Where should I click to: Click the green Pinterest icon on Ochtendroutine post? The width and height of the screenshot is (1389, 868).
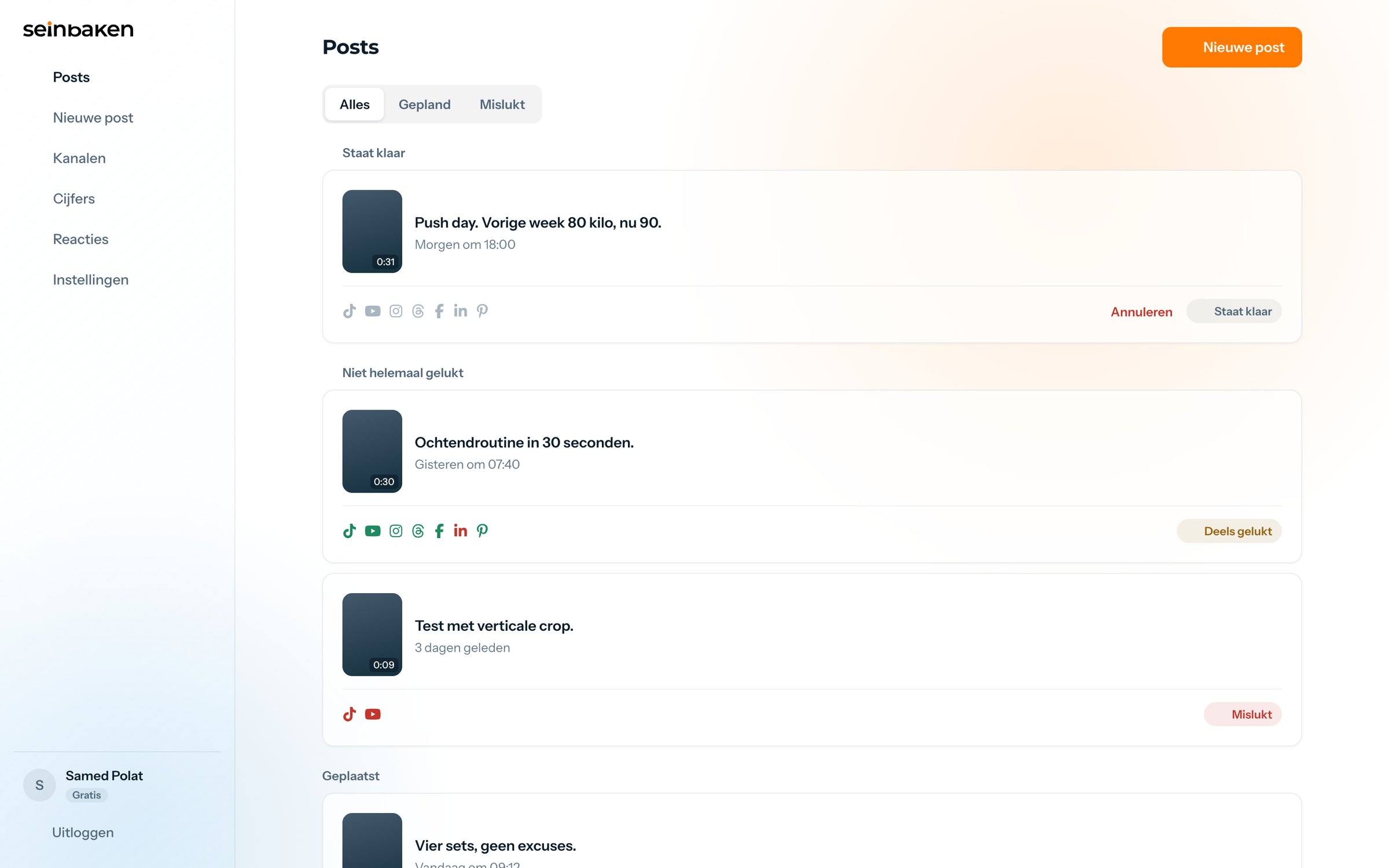(482, 531)
